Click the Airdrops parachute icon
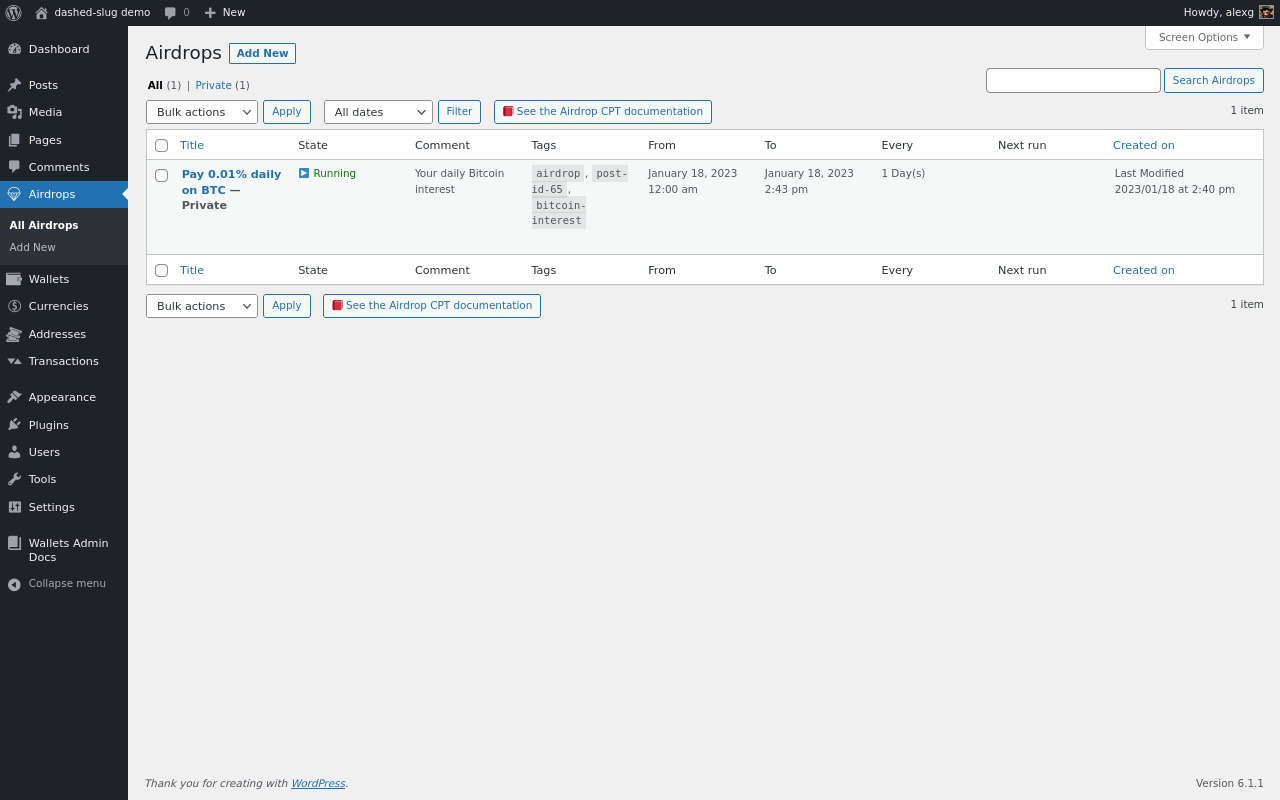Image resolution: width=1280 pixels, height=800 pixels. click(14, 194)
